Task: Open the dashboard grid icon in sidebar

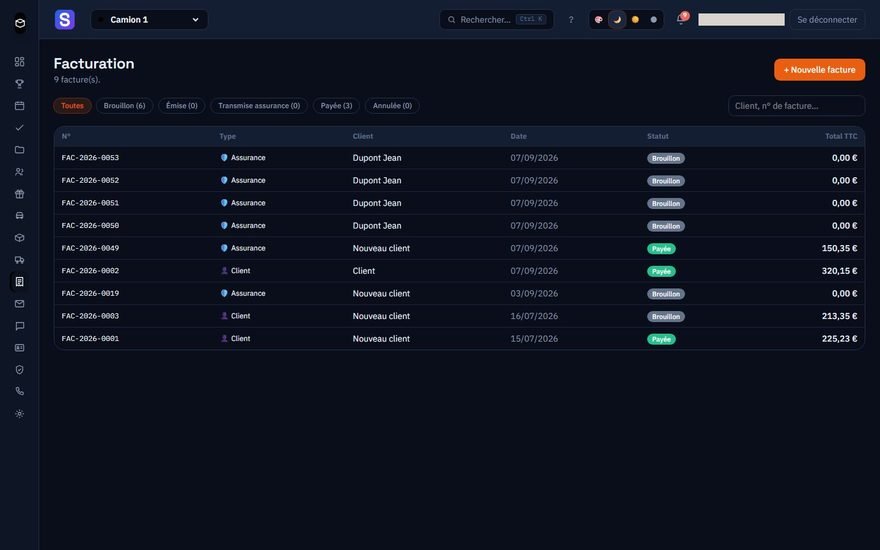Action: (x=20, y=62)
